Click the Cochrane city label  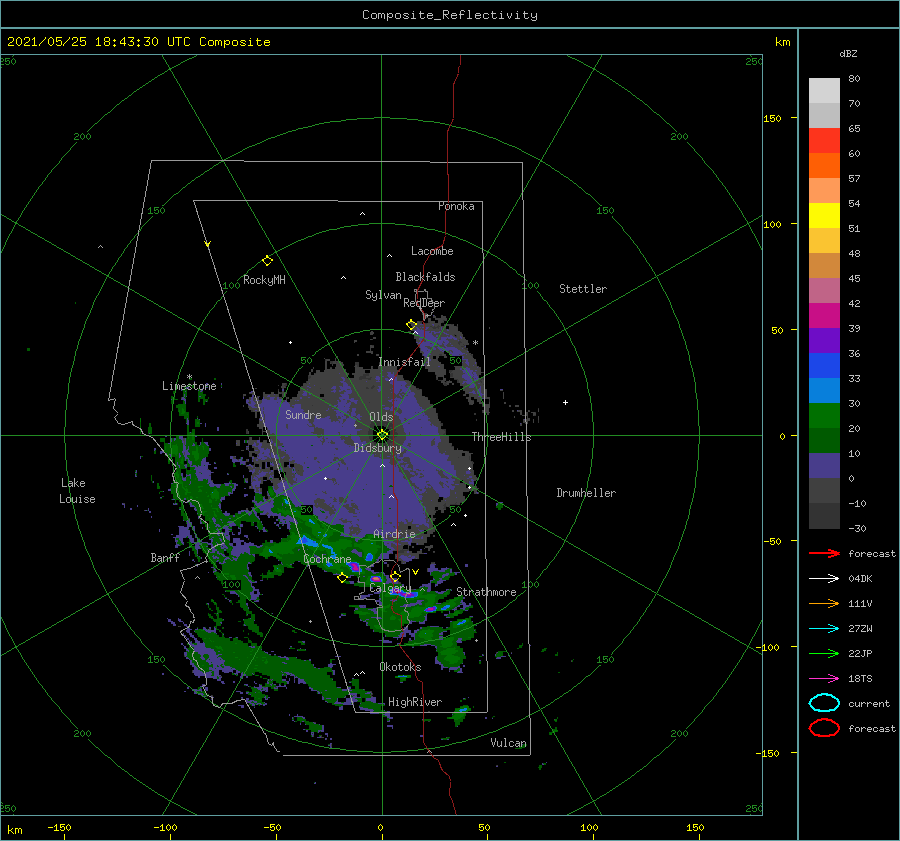click(x=327, y=559)
